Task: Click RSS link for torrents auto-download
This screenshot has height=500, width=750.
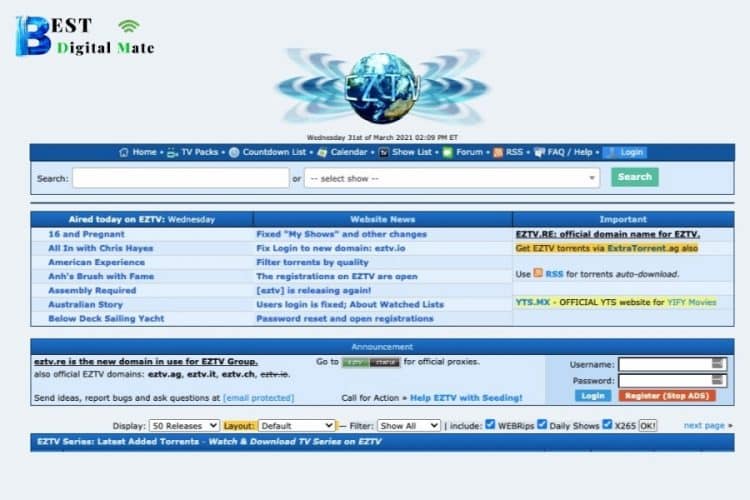Action: pyautogui.click(x=554, y=274)
